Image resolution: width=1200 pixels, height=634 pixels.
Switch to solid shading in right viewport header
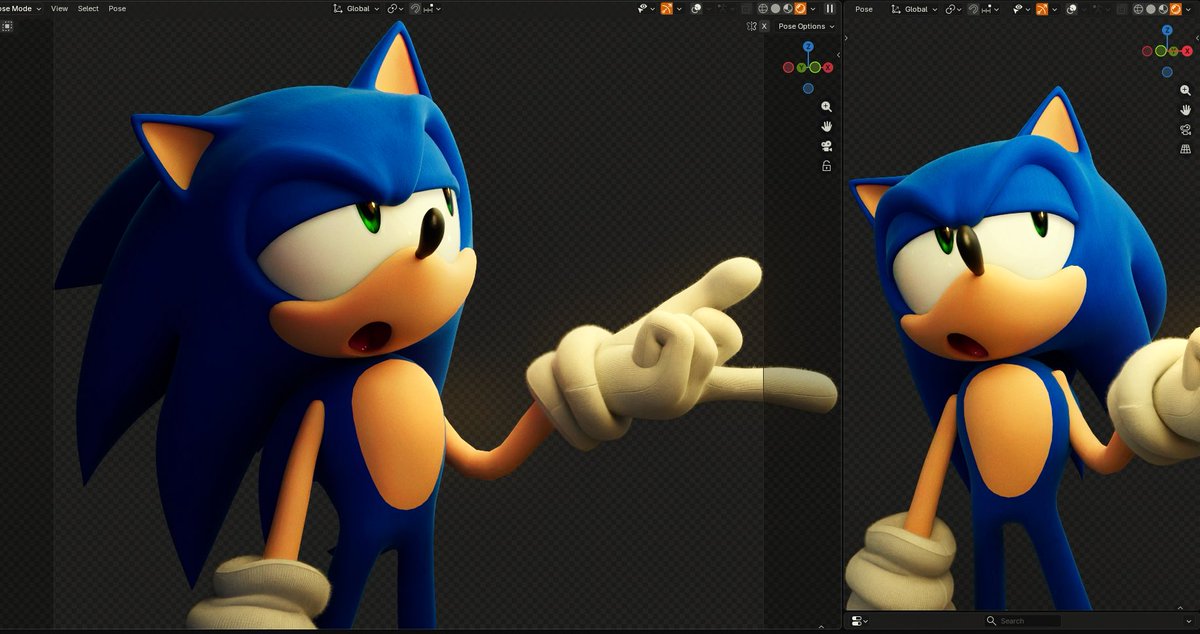click(1151, 8)
